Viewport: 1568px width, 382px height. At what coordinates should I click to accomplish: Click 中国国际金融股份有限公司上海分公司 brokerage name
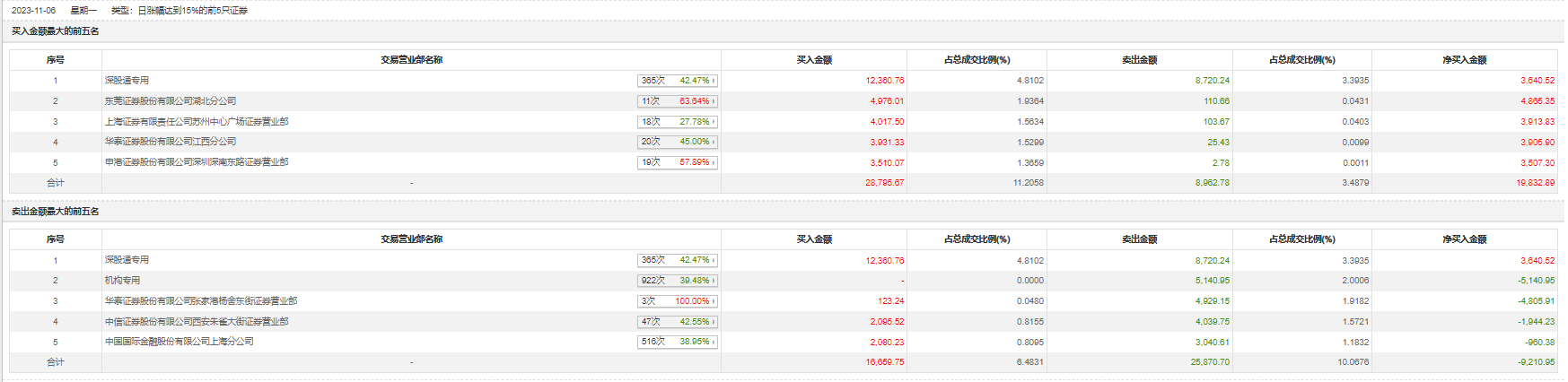tap(180, 342)
